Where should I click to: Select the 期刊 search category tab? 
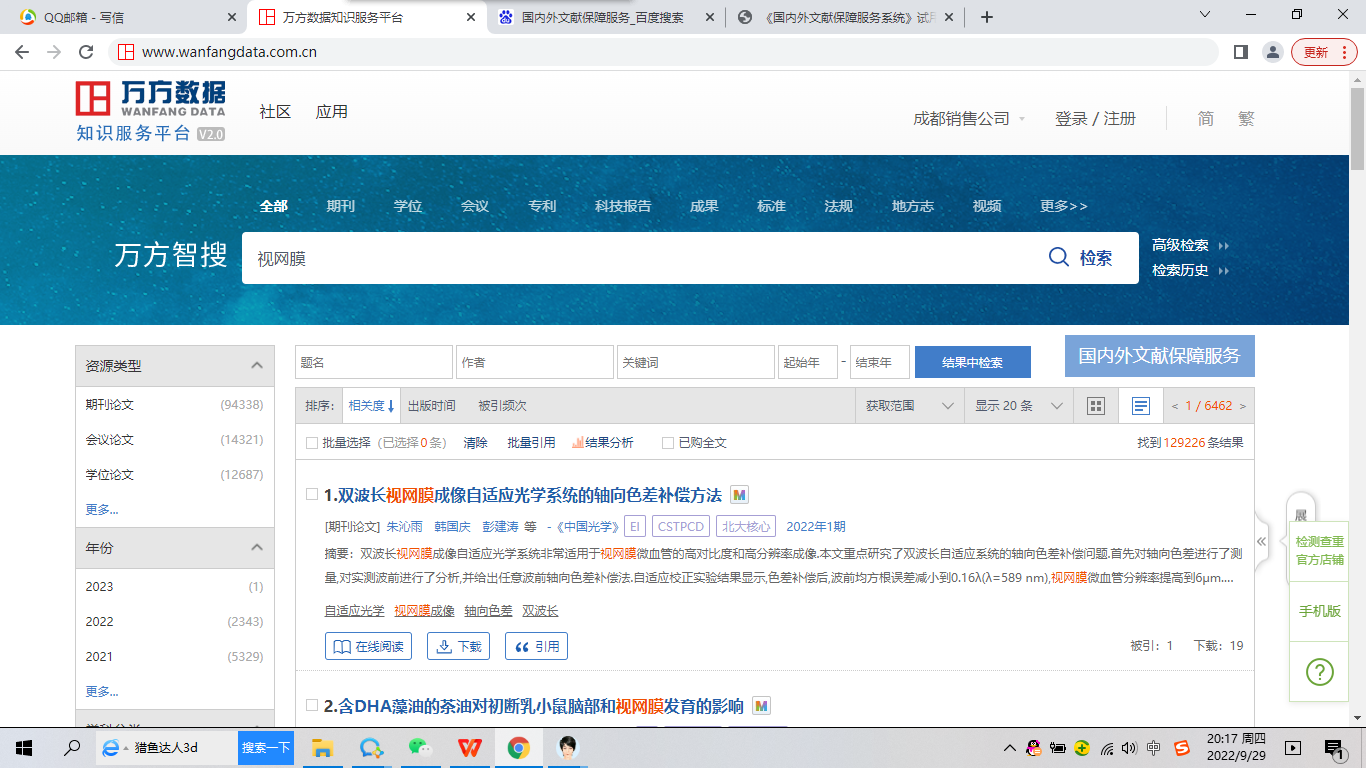pos(340,206)
